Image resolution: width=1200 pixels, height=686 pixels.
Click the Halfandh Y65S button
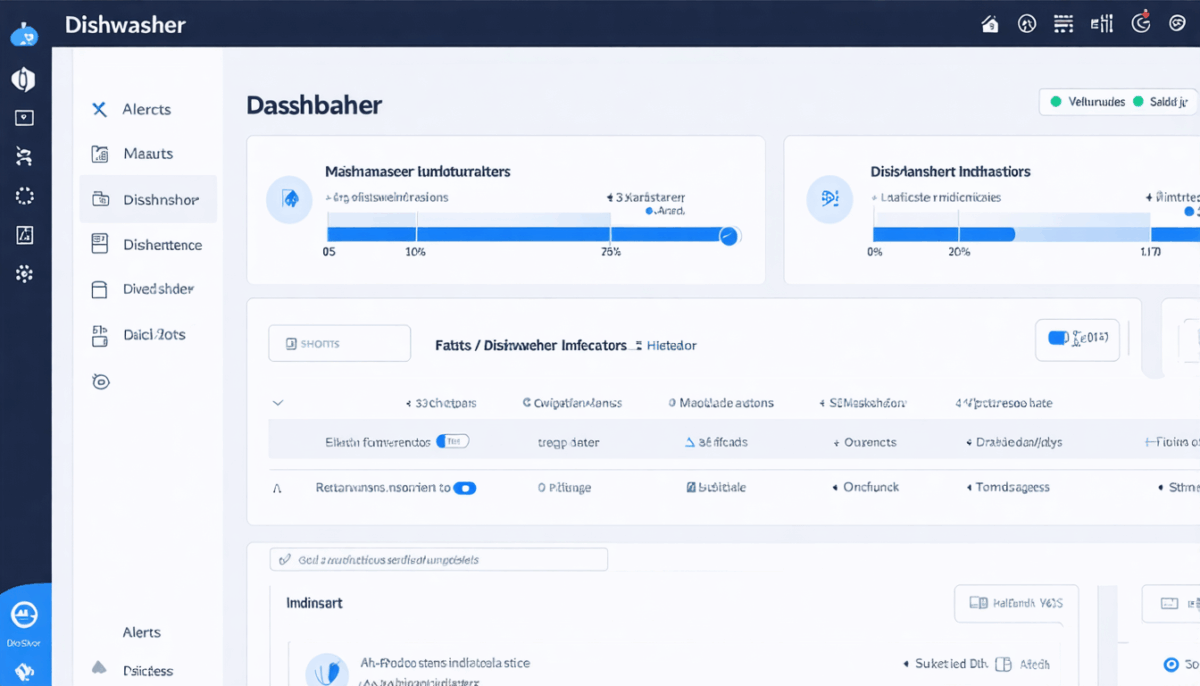1016,603
